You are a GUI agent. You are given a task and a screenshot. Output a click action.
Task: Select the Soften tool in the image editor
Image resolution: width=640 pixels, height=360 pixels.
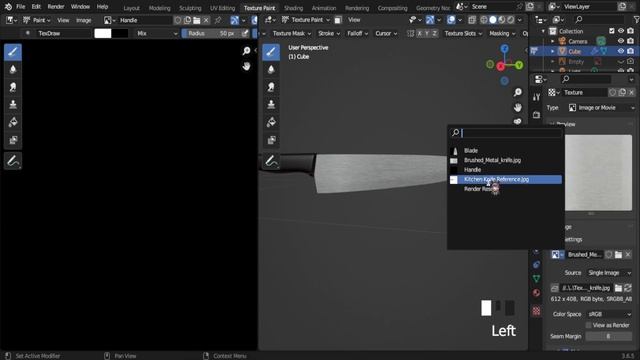pyautogui.click(x=13, y=69)
